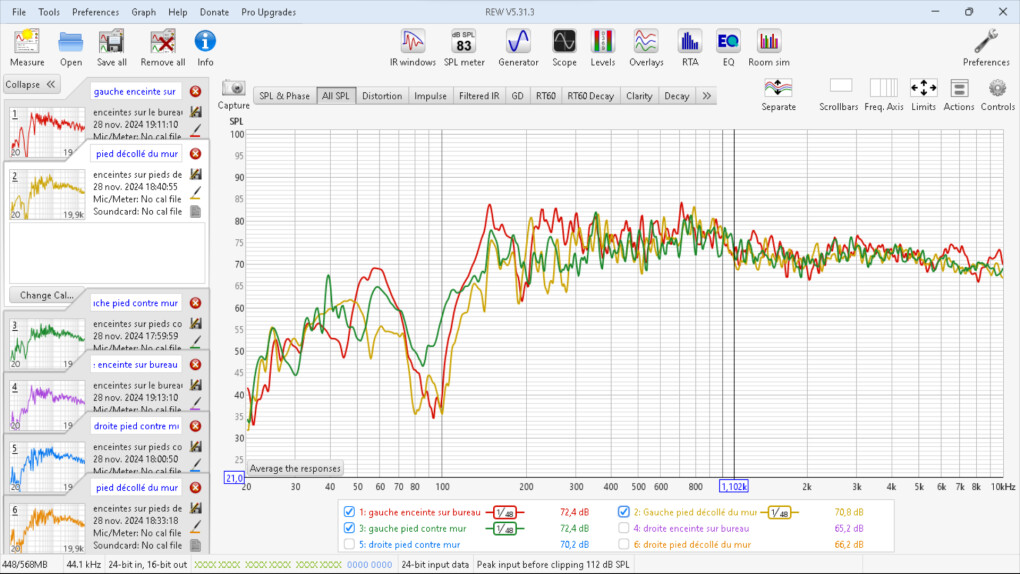Open the Tools menu
Viewport: 1020px width, 574px height.
click(49, 12)
